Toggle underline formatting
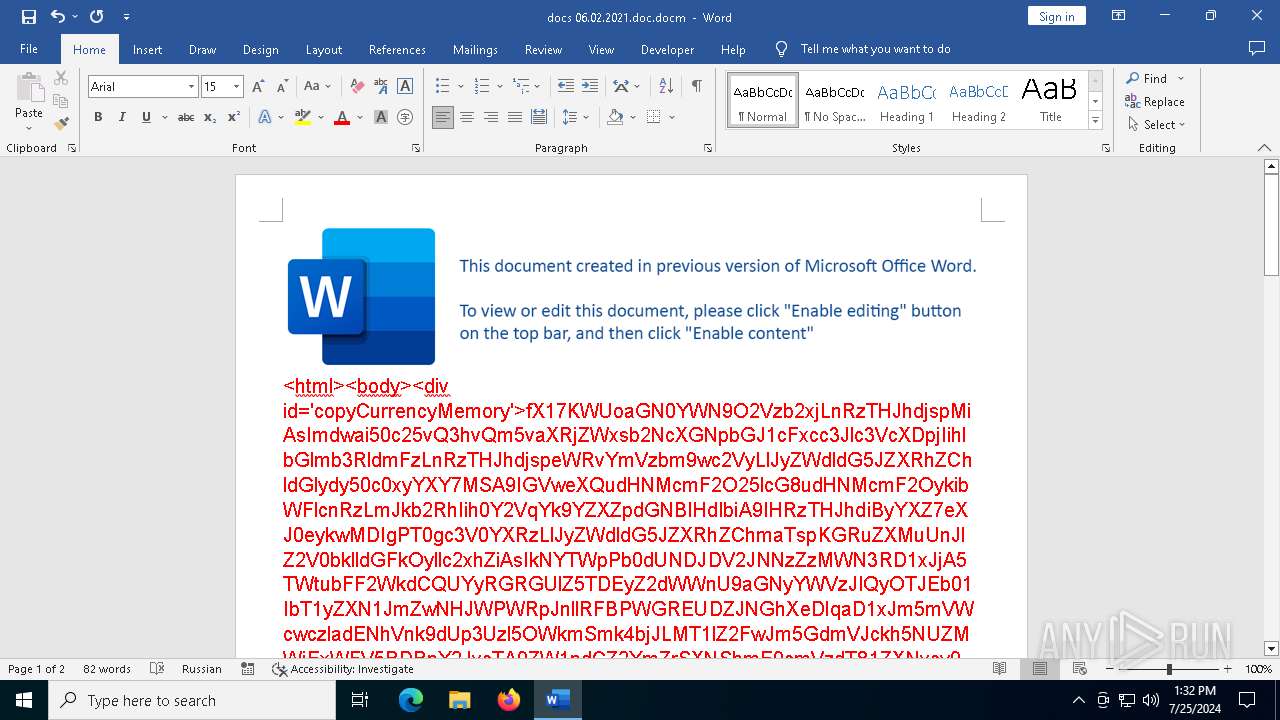 click(146, 117)
